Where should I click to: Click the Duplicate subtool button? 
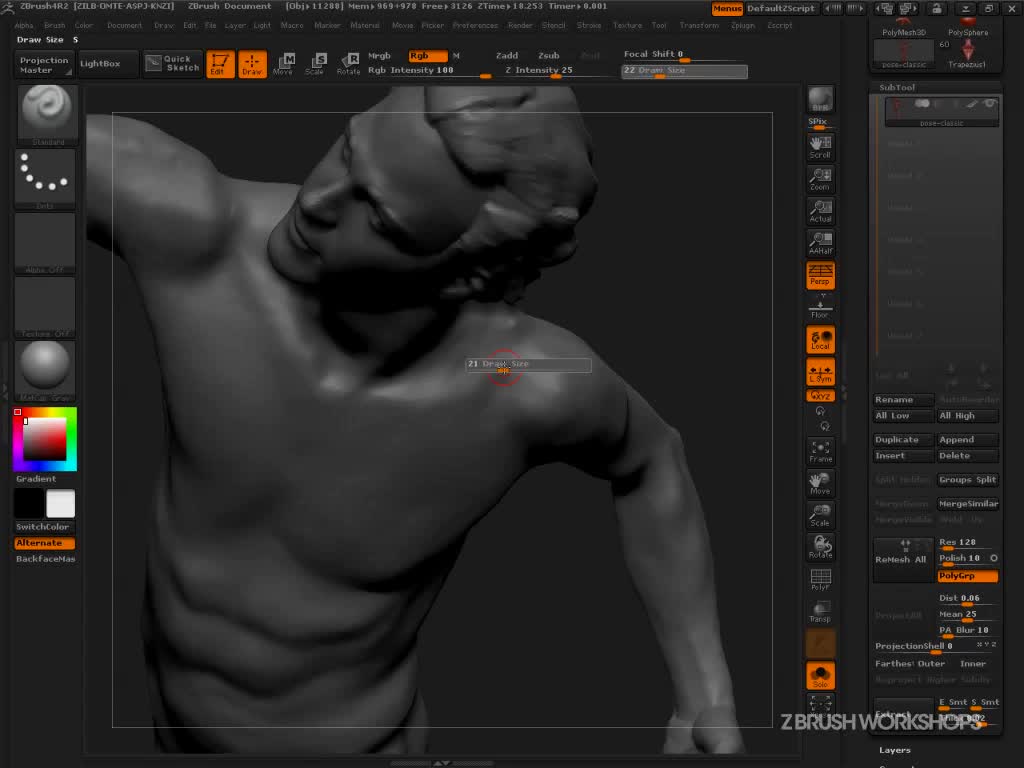click(904, 440)
